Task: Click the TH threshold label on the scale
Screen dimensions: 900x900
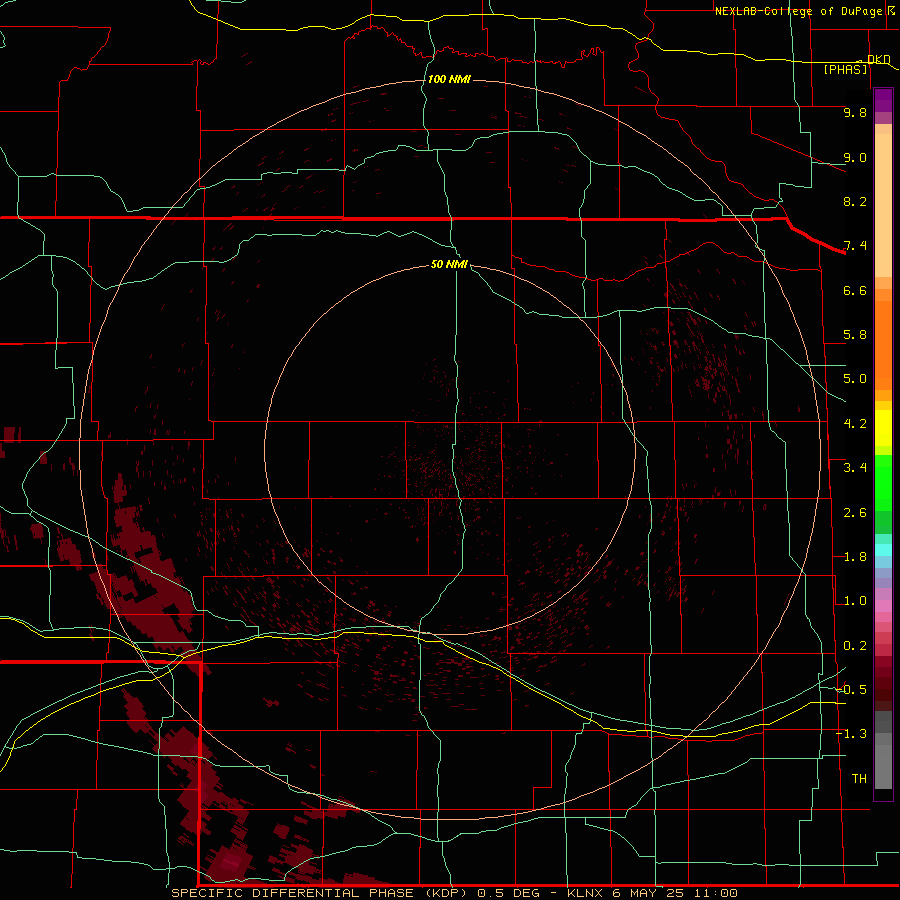Action: coord(859,779)
